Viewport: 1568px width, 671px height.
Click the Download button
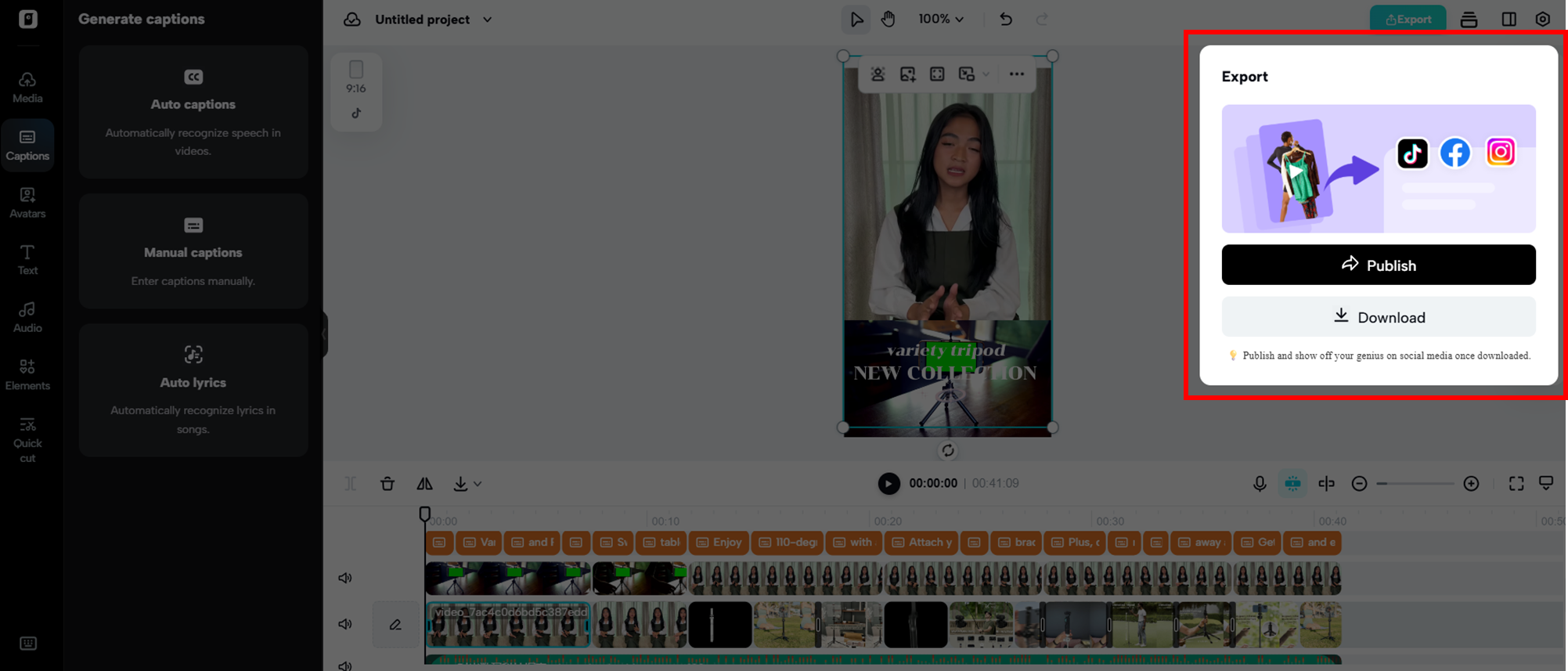tap(1378, 317)
